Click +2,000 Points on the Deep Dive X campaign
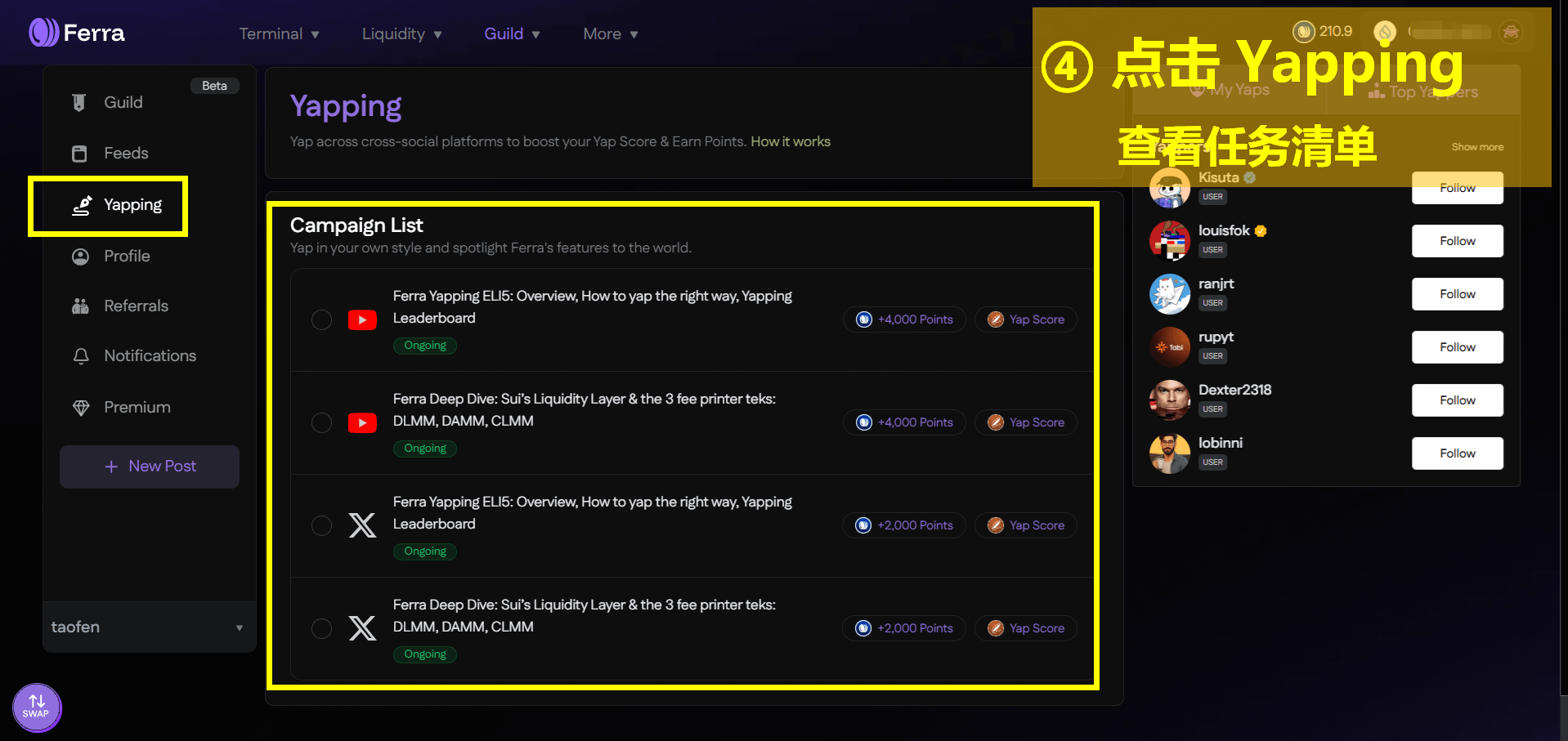This screenshot has width=1568, height=741. [x=904, y=628]
